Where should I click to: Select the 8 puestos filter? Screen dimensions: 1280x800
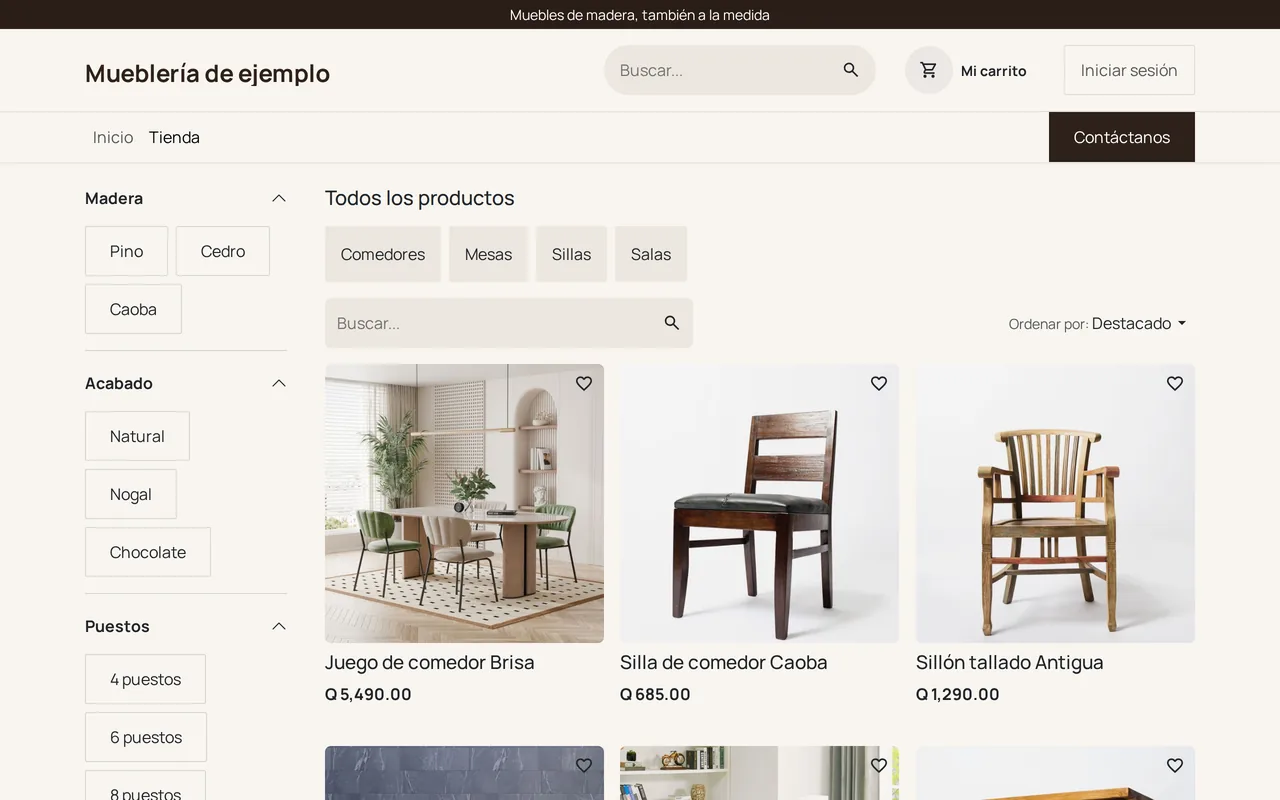pos(145,786)
